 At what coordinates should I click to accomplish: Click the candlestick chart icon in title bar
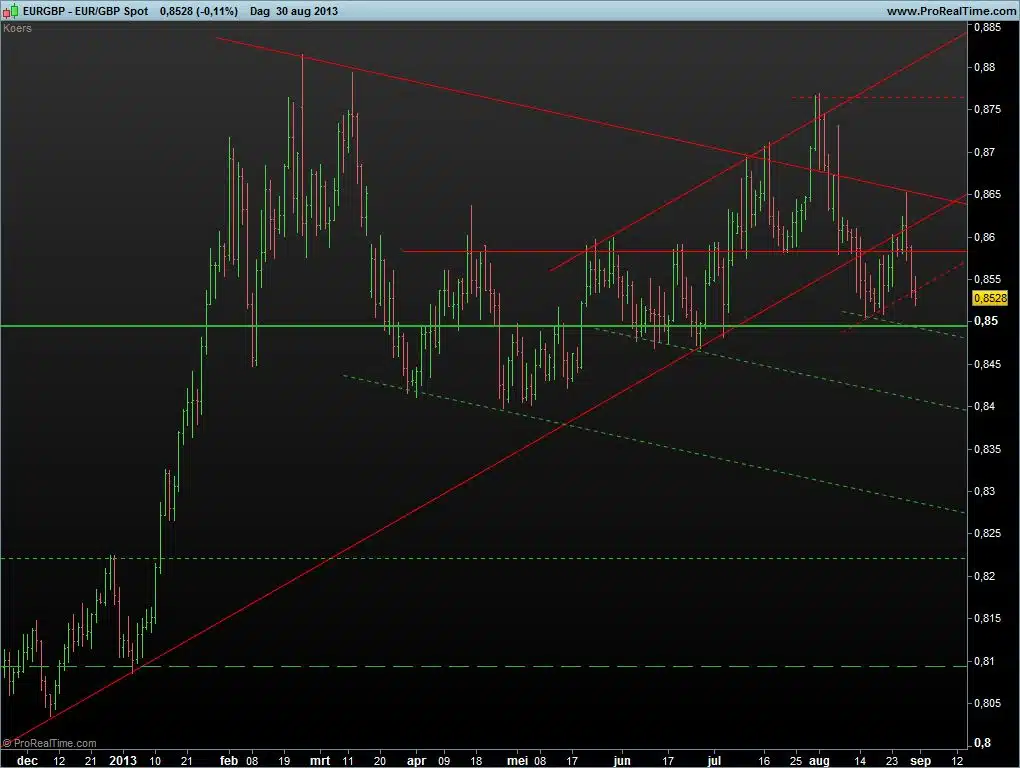[x=10, y=10]
